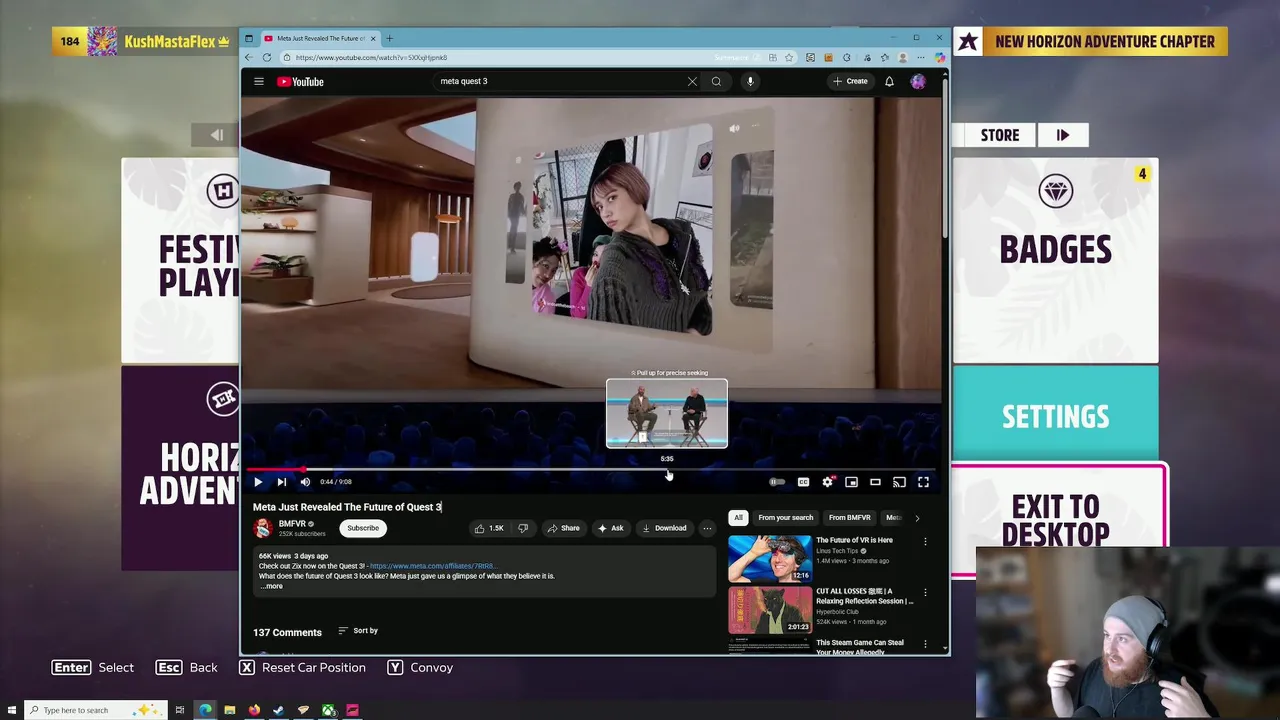Select the 'From your search' chip

(x=785, y=518)
